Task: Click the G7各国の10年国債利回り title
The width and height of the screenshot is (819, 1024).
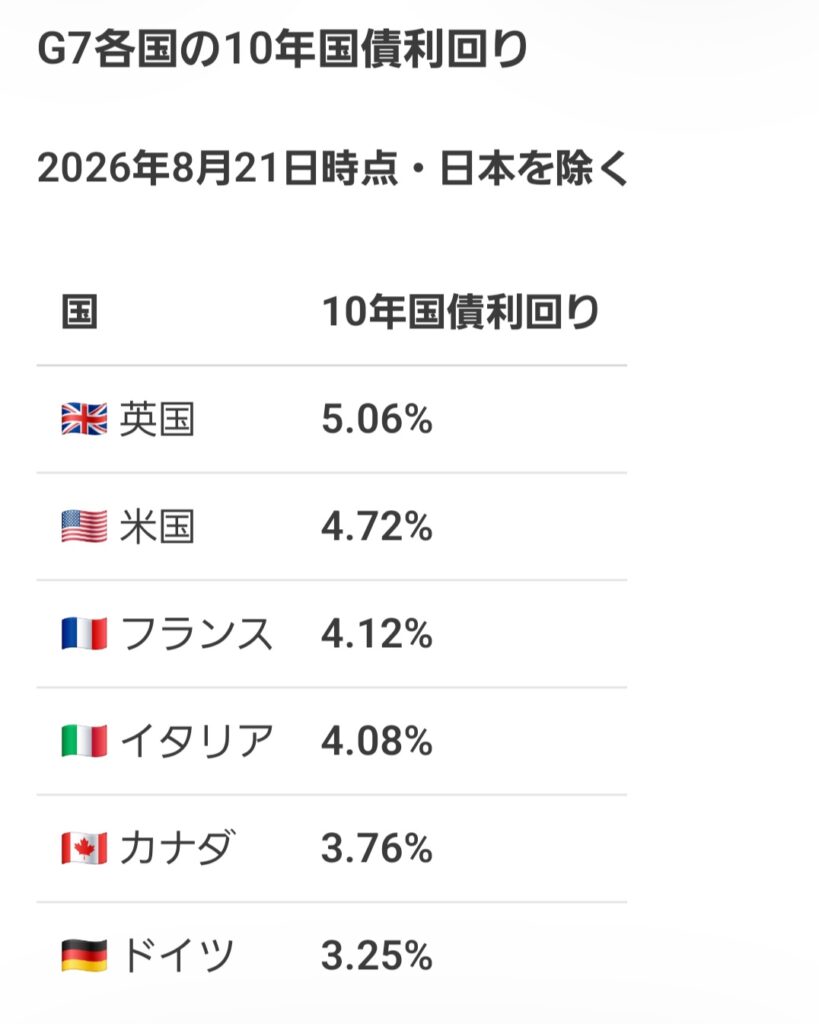Action: tap(283, 50)
